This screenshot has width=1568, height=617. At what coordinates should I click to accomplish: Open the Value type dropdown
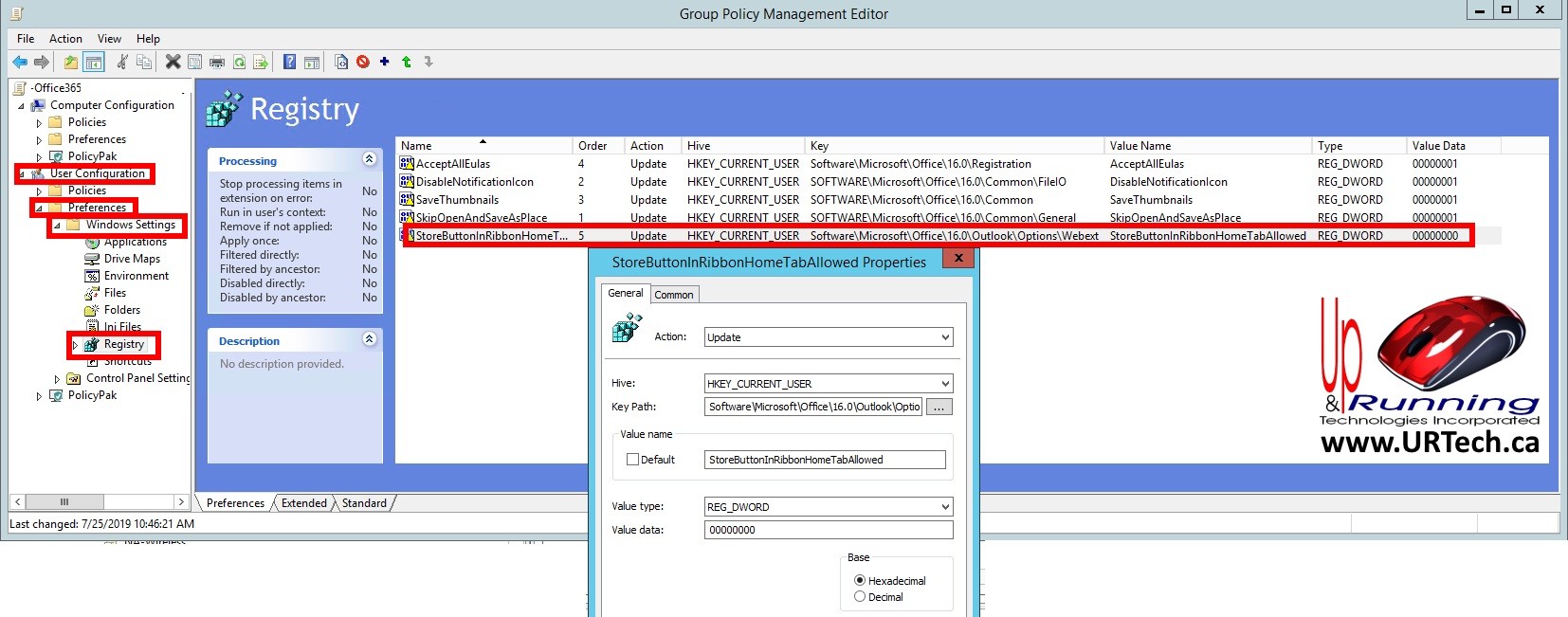828,507
